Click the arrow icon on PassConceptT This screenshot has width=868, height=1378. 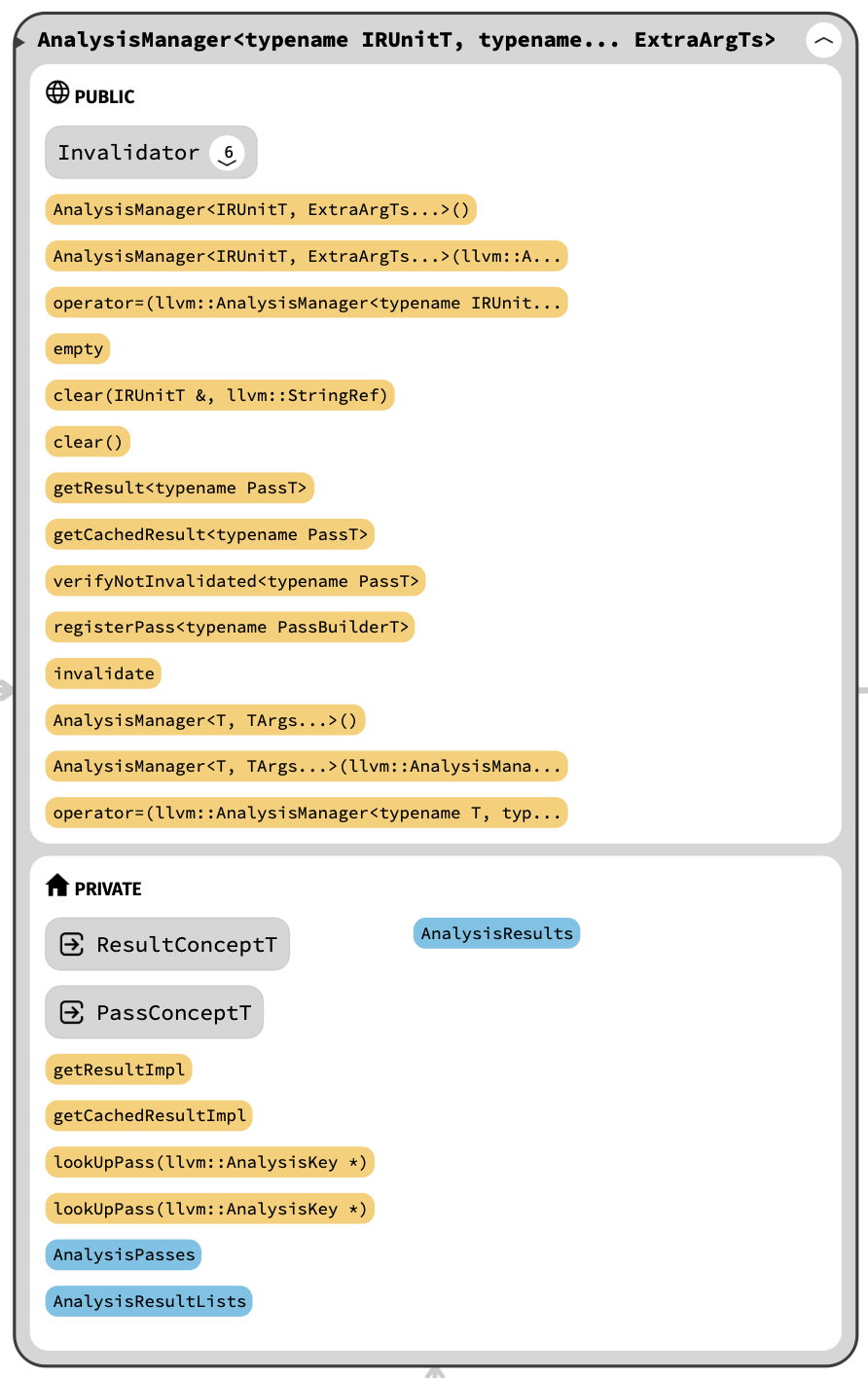click(x=72, y=1012)
